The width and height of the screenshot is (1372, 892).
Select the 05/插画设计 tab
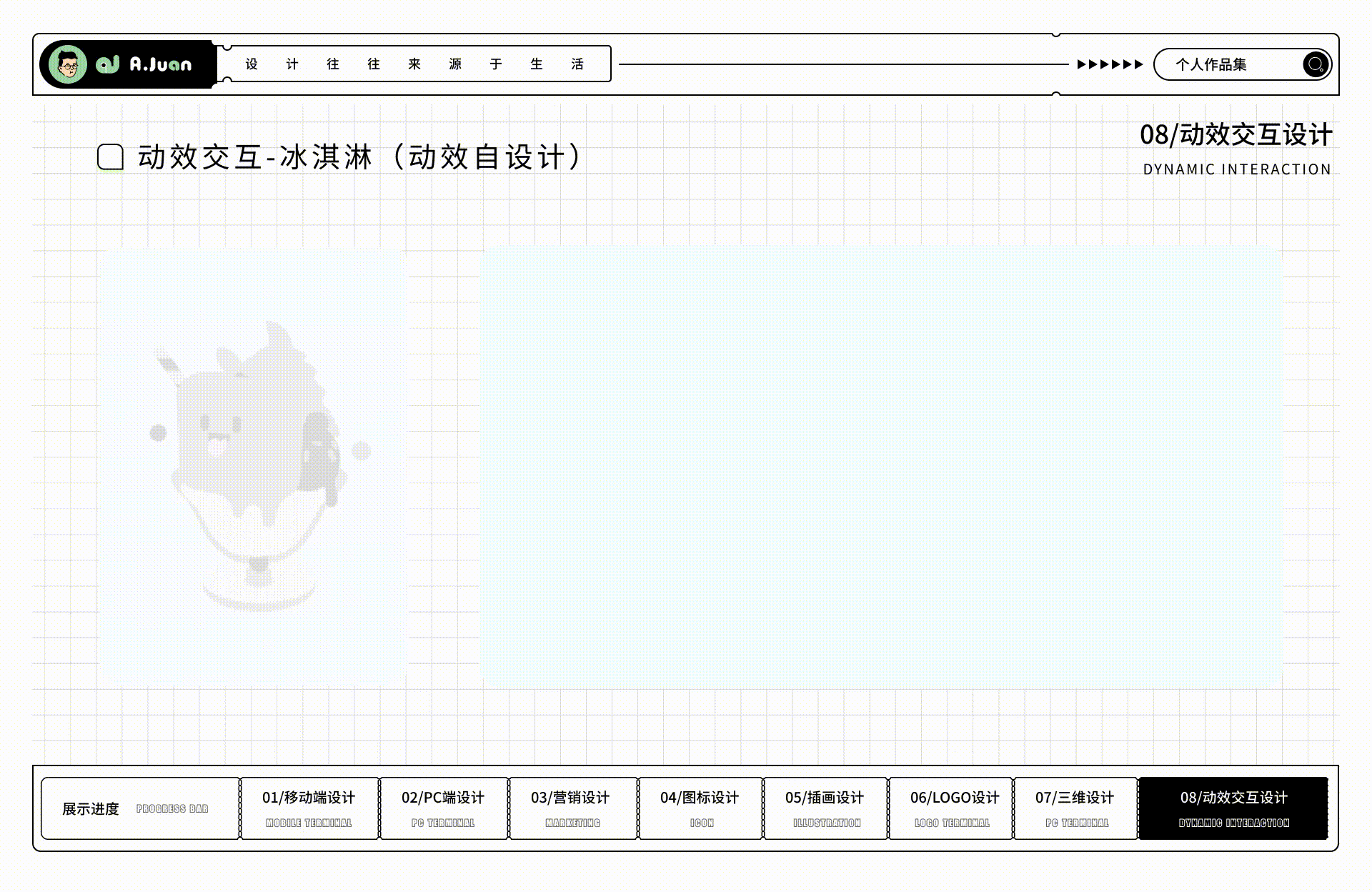825,808
